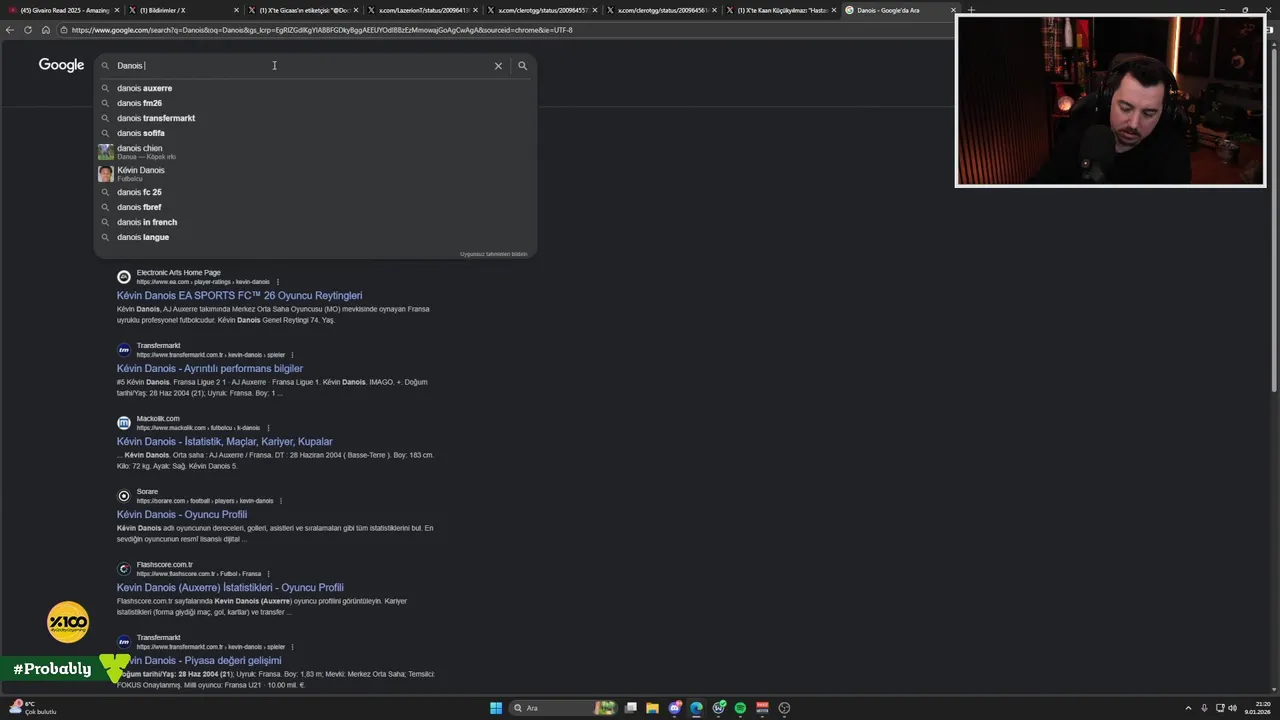Open Spotify from the taskbar

(741, 708)
